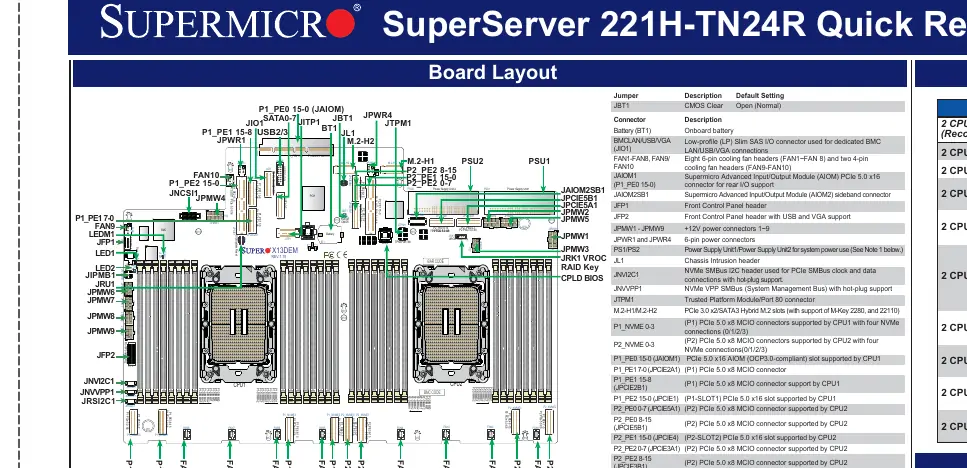Select the JPMW5 callout label
Screen dimensions: 967x468
tap(575, 219)
